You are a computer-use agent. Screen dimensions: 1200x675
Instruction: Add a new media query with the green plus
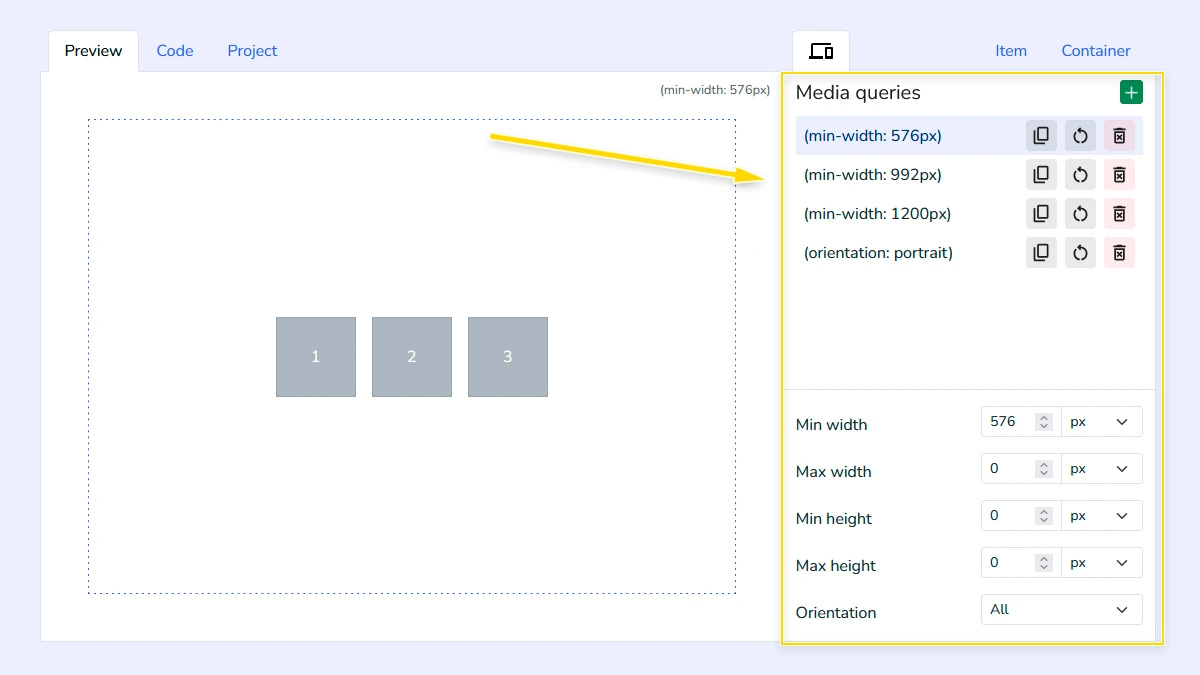point(1131,91)
